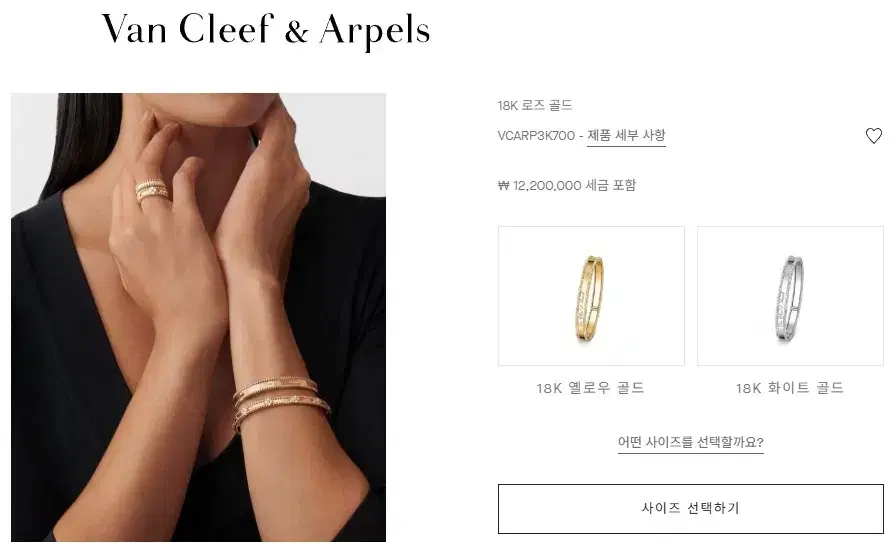Select the 18K yellow gold bracelet image

[591, 296]
